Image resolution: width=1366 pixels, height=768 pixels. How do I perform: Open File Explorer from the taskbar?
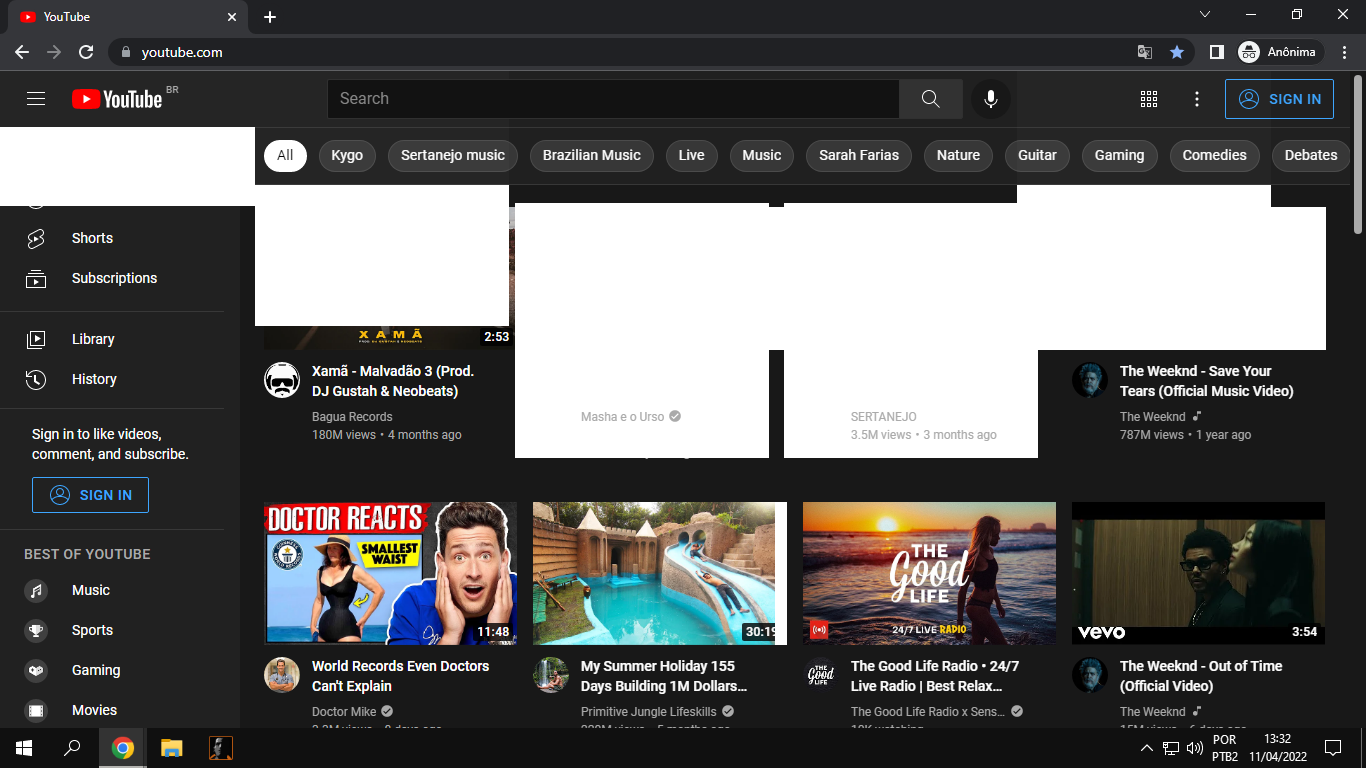coord(172,748)
